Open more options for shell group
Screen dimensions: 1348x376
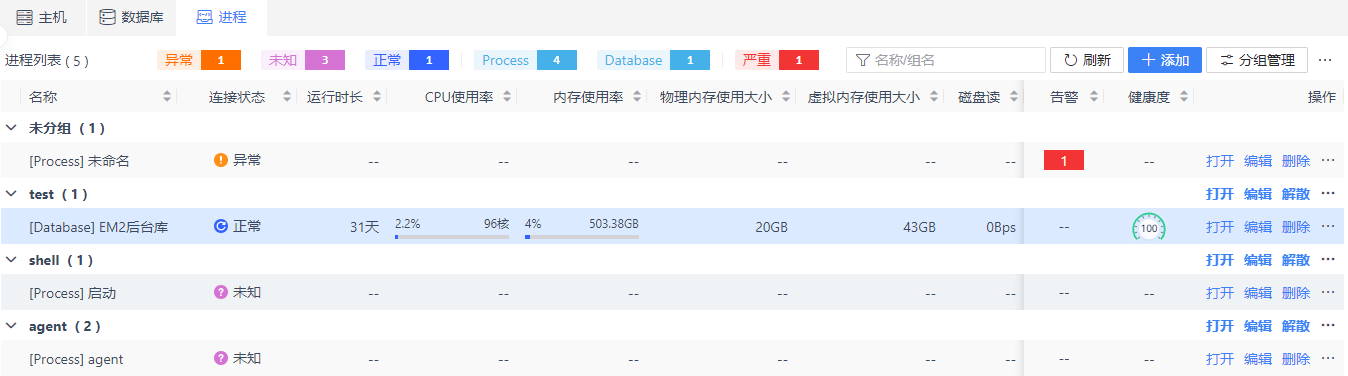coord(1328,259)
